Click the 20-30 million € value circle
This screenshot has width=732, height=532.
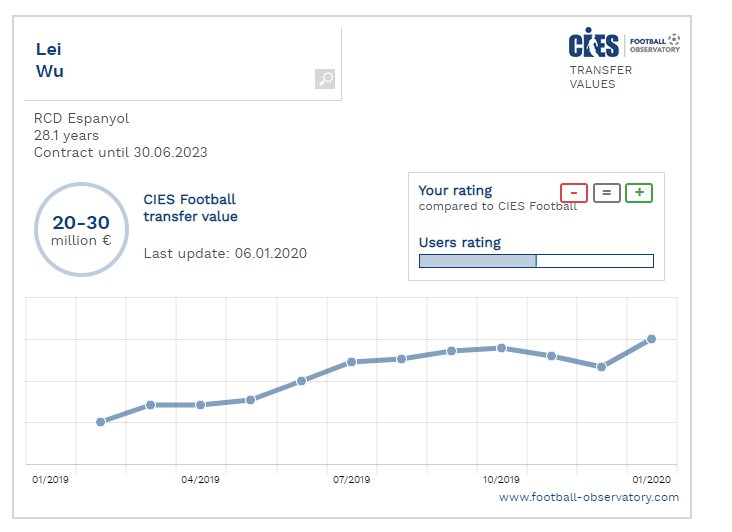tap(82, 229)
